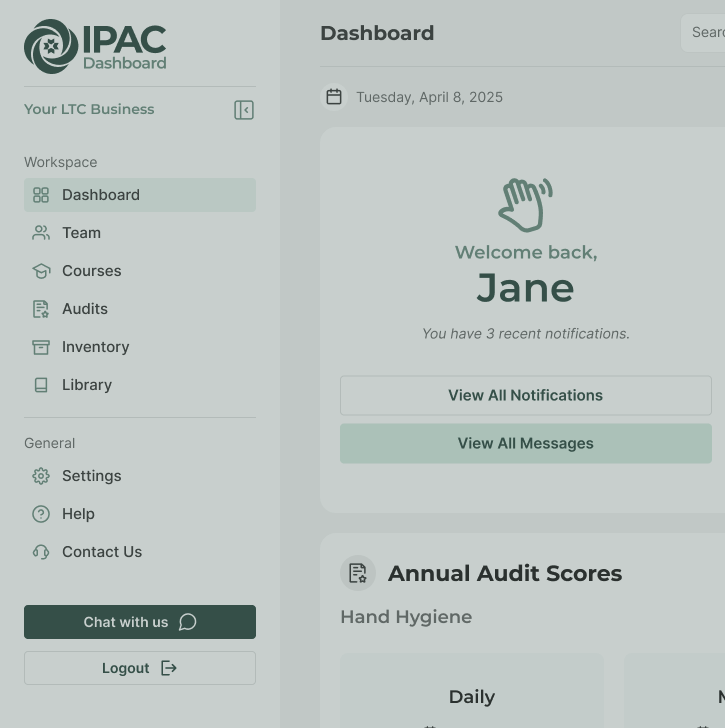Screen dimensions: 725x728
Task: Click the Contact Us headset icon
Action: coord(41,552)
